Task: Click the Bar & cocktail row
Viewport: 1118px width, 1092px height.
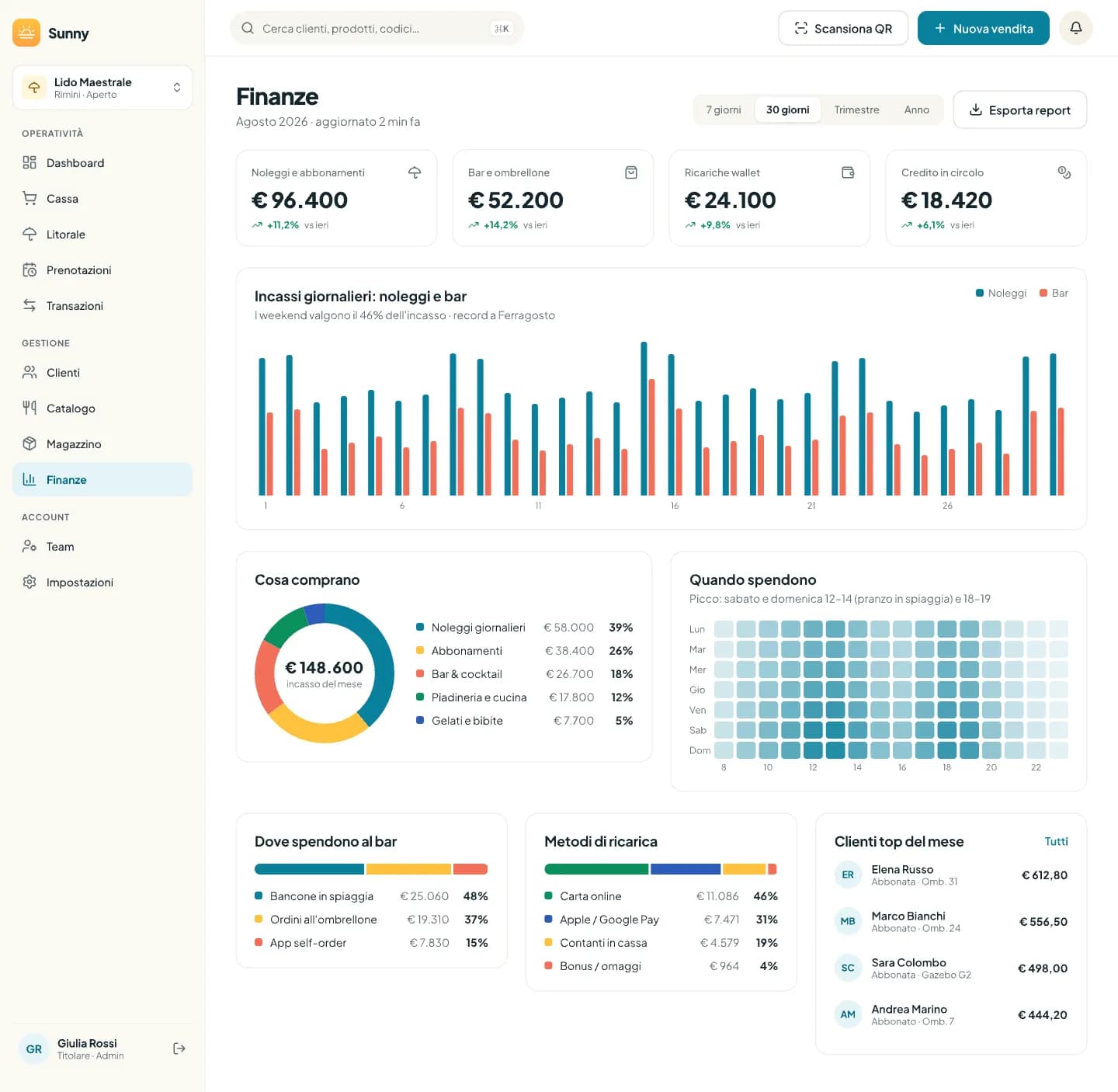Action: (524, 673)
